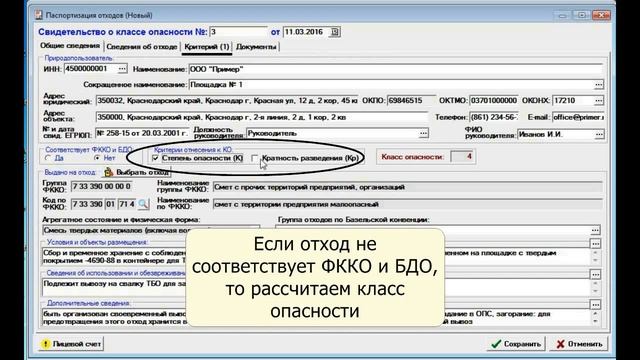Click the Сведения об использовании text area
The image size is (640, 360).
pyautogui.click(x=316, y=287)
